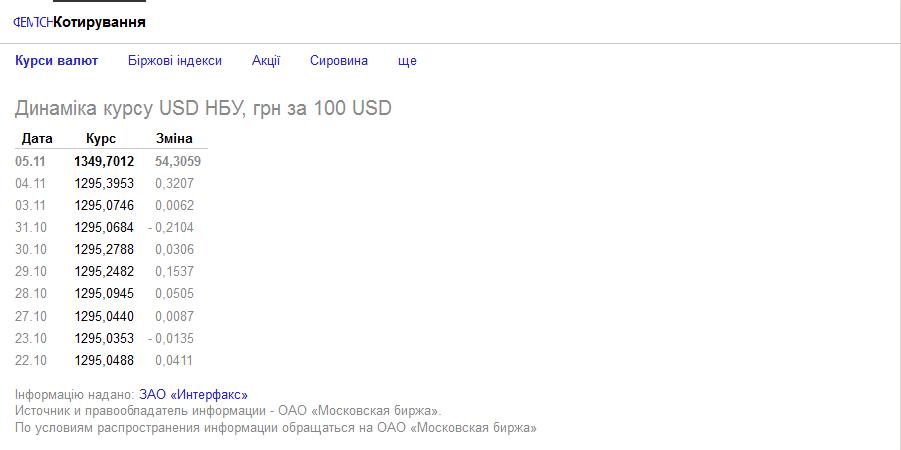Click the rate value 1295,0746
The height and width of the screenshot is (450, 901).
[104, 205]
